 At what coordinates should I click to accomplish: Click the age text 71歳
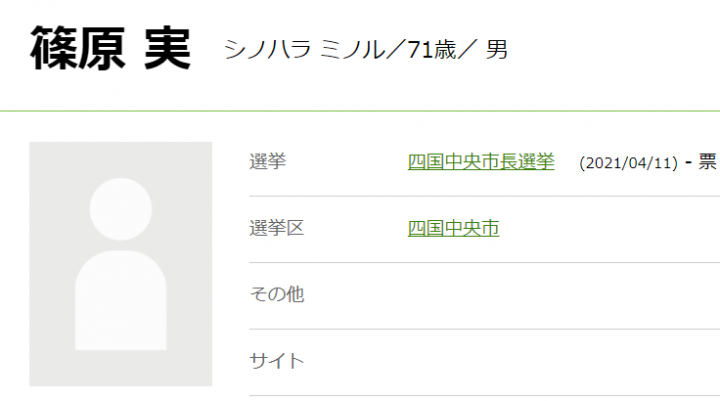tap(434, 49)
